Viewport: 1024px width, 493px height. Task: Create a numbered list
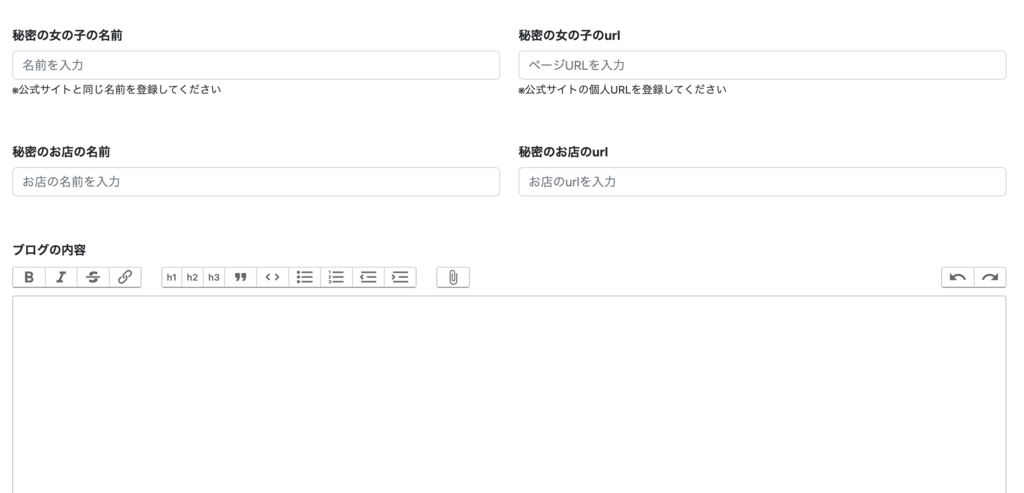[337, 277]
